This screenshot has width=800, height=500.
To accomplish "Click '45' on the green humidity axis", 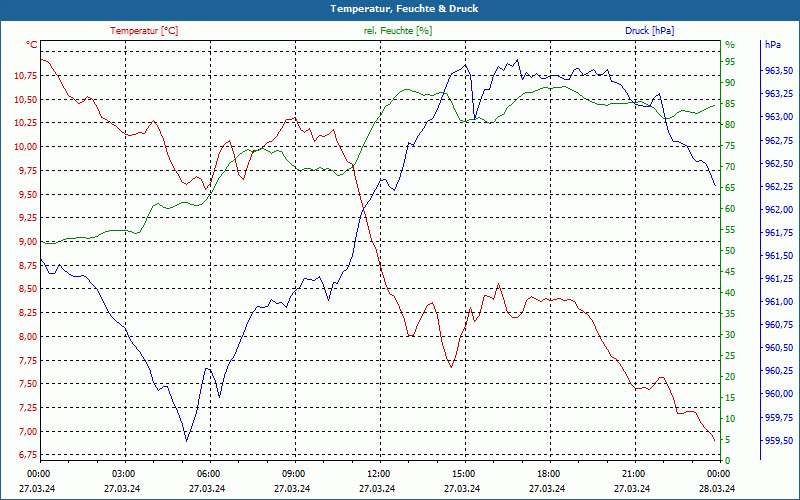I will pyautogui.click(x=730, y=272).
